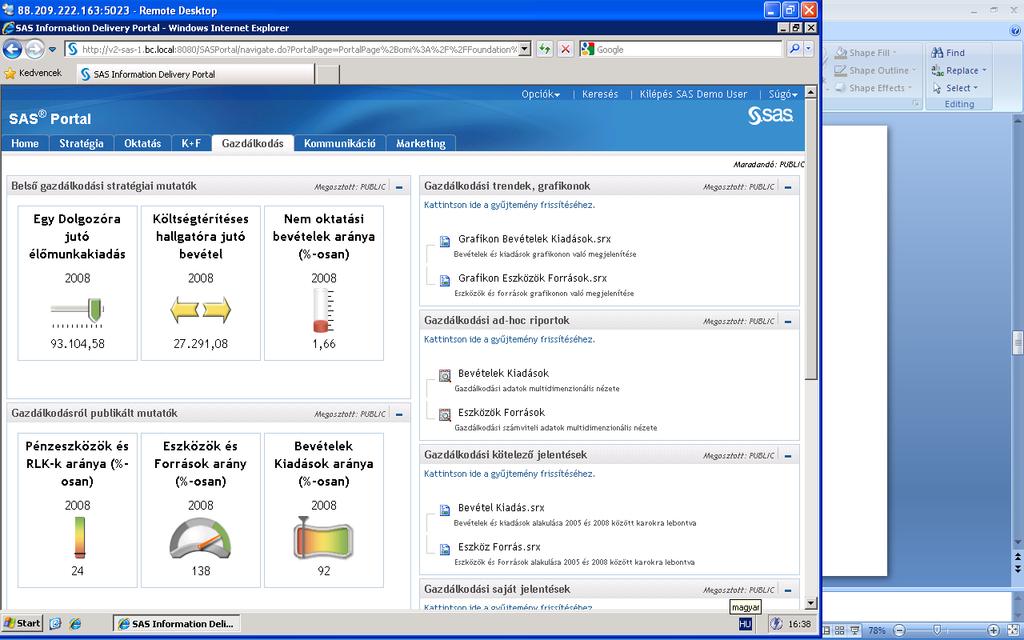The height and width of the screenshot is (640, 1024).
Task: Switch to the Stratégia portal tab
Action: 82,144
